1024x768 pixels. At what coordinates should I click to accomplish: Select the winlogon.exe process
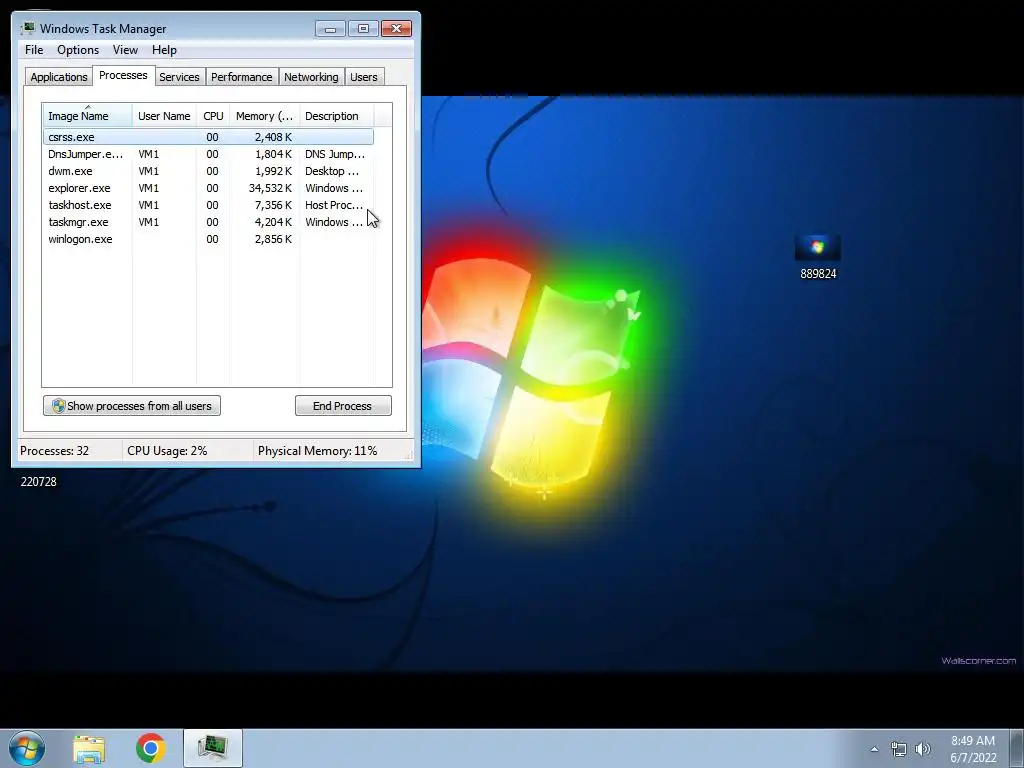[208, 239]
